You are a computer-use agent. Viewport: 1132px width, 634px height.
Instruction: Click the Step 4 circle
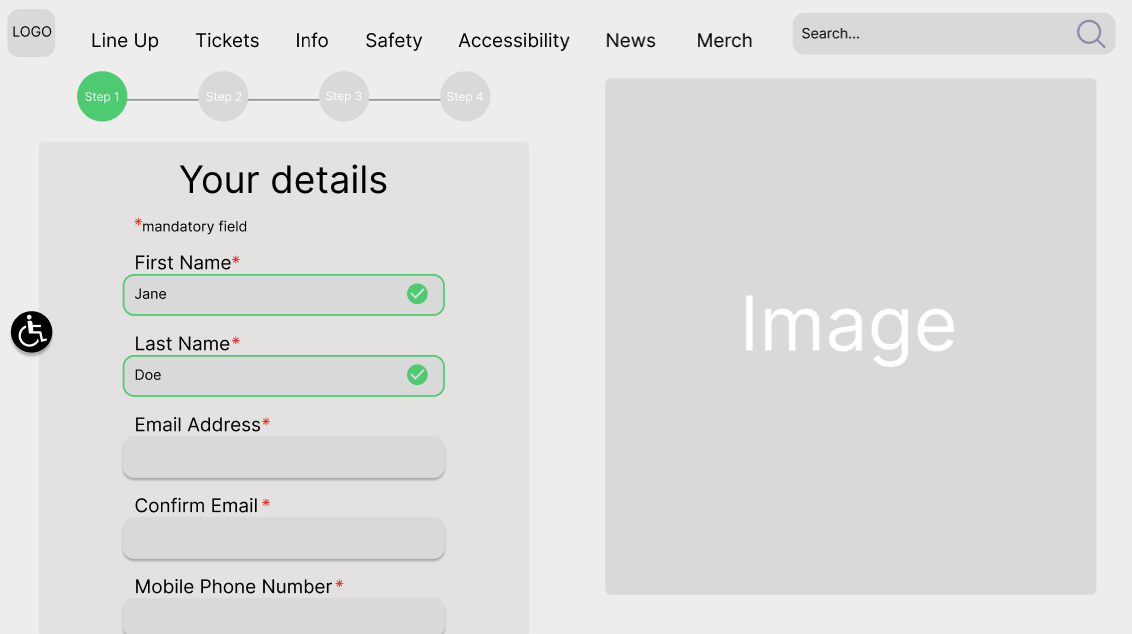pos(465,97)
